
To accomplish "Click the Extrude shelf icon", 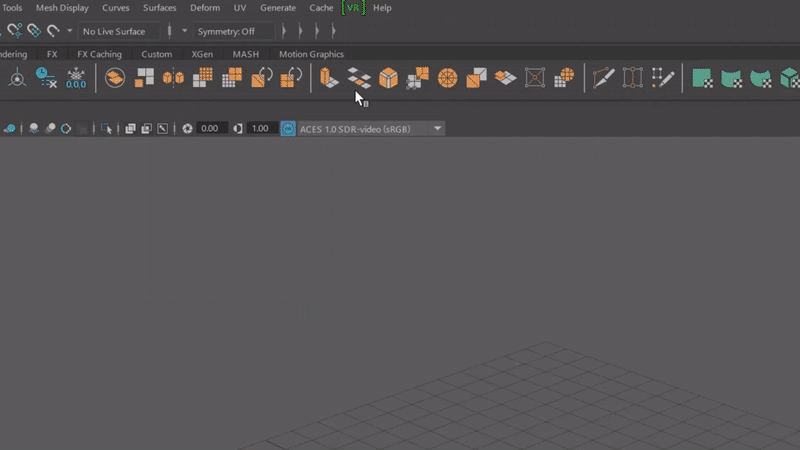I will (329, 78).
